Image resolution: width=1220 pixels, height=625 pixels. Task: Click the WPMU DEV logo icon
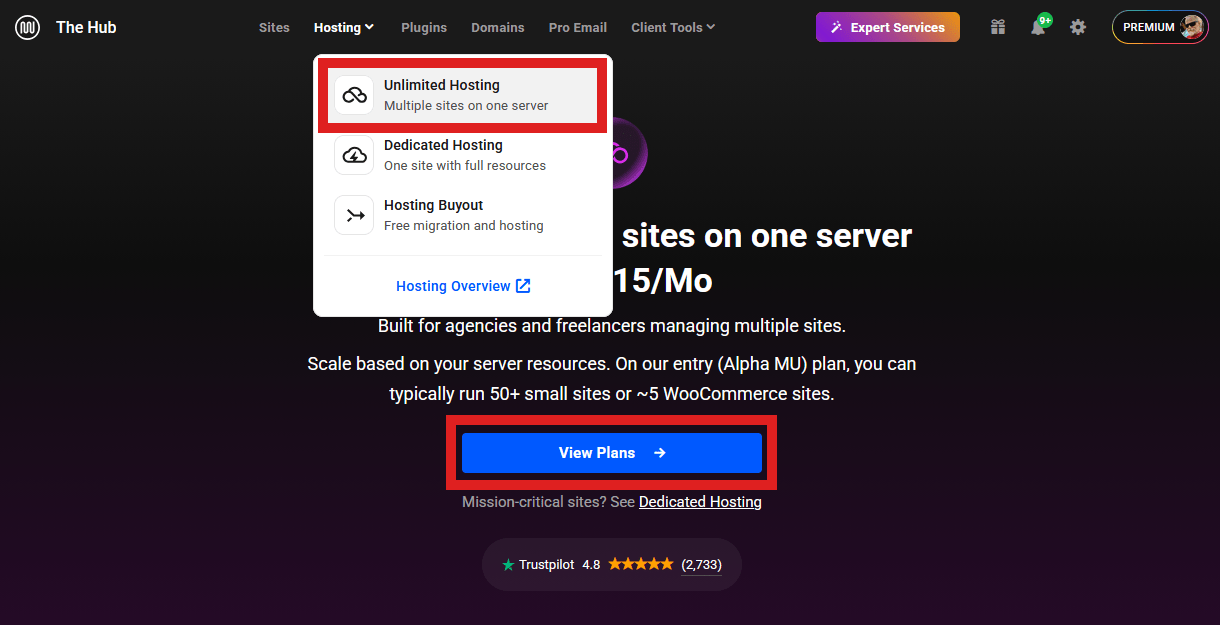[27, 27]
